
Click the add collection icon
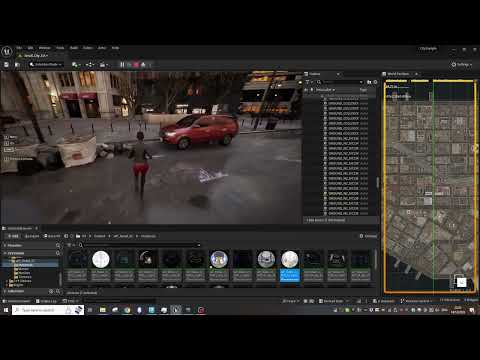pyautogui.click(x=51, y=291)
